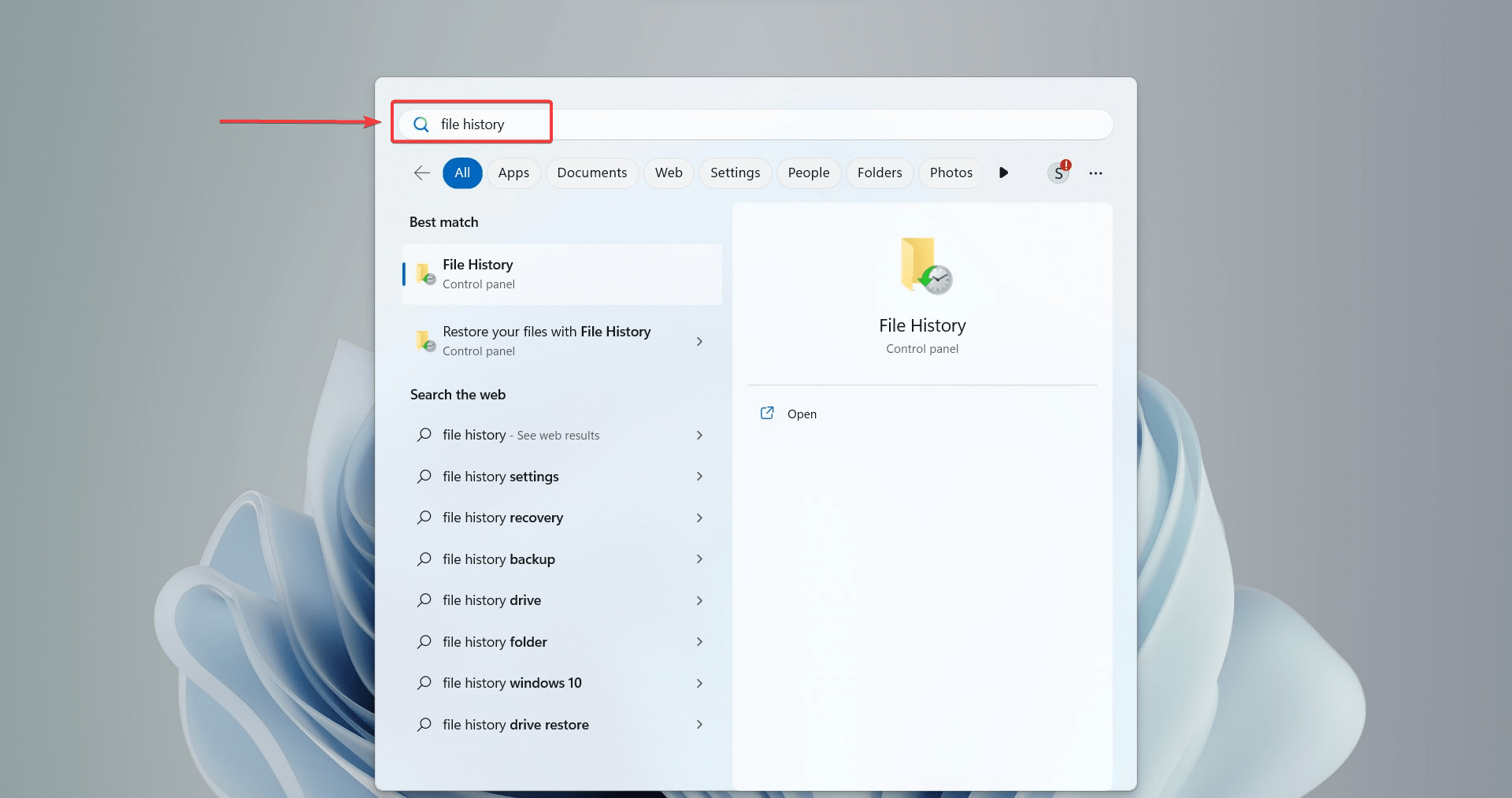Image resolution: width=1512 pixels, height=798 pixels.
Task: Click search icon beside See web results
Action: [x=424, y=435]
